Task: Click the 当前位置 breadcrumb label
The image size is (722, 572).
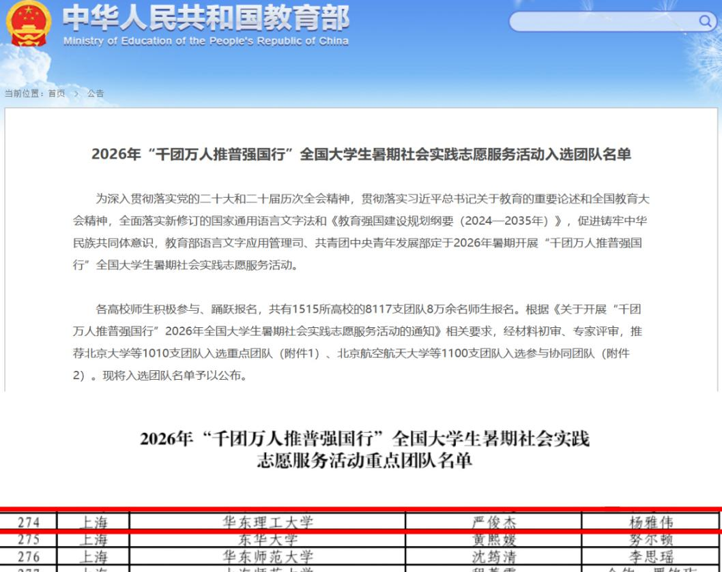Action: pyautogui.click(x=24, y=93)
